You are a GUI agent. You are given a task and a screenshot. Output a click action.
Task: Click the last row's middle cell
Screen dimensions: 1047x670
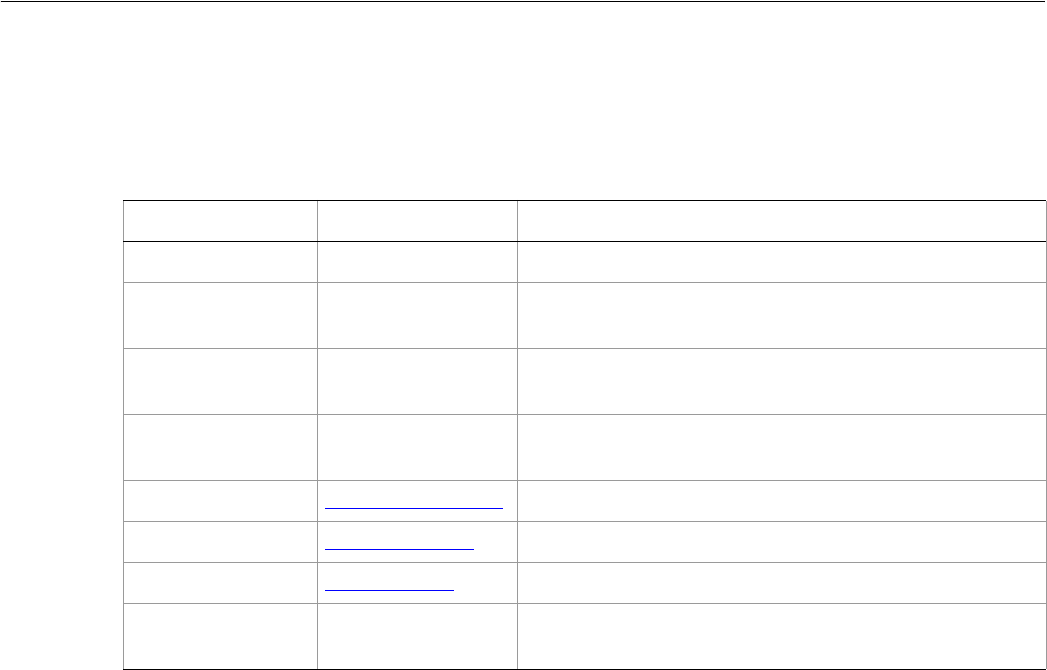coord(416,635)
